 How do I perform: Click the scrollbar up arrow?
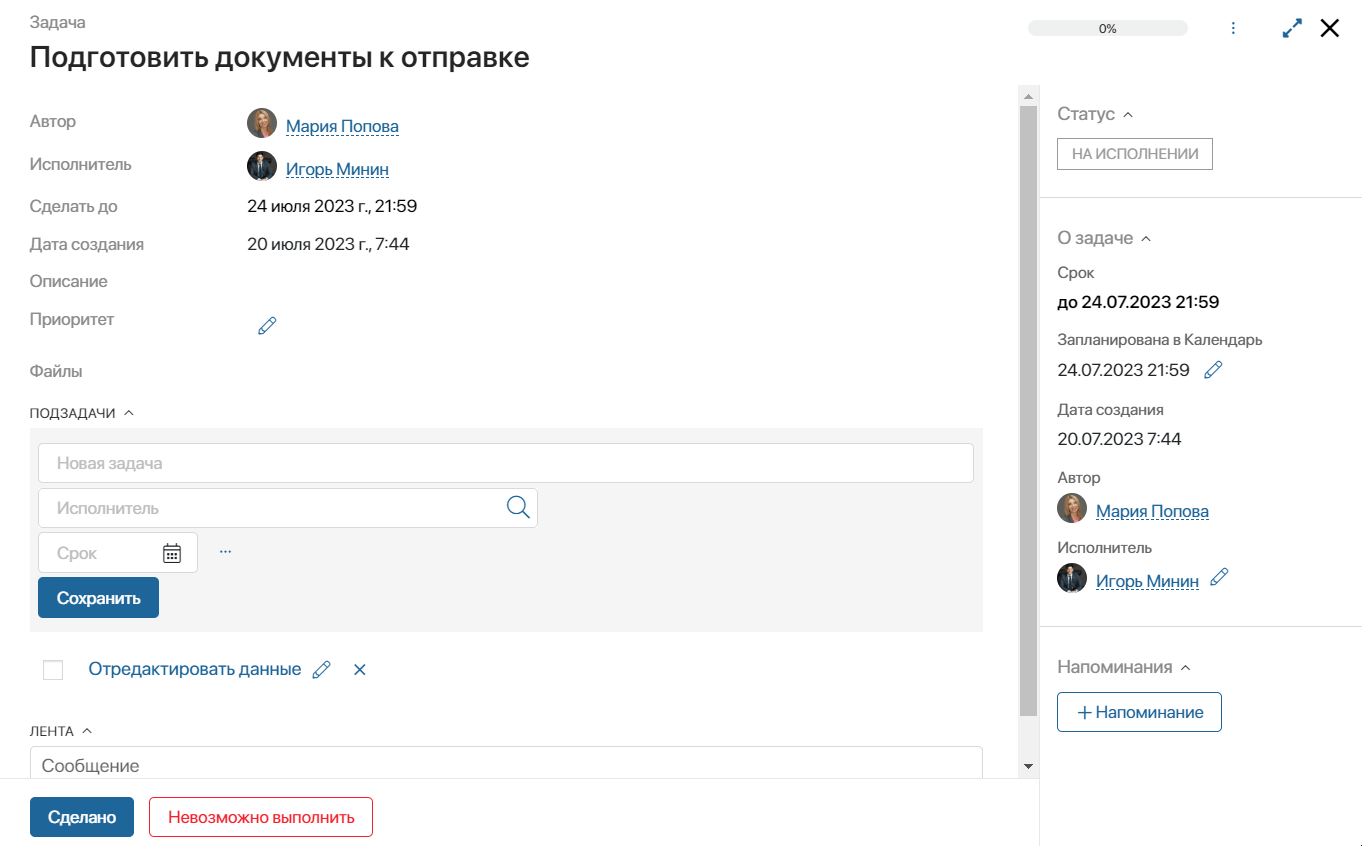[1027, 96]
